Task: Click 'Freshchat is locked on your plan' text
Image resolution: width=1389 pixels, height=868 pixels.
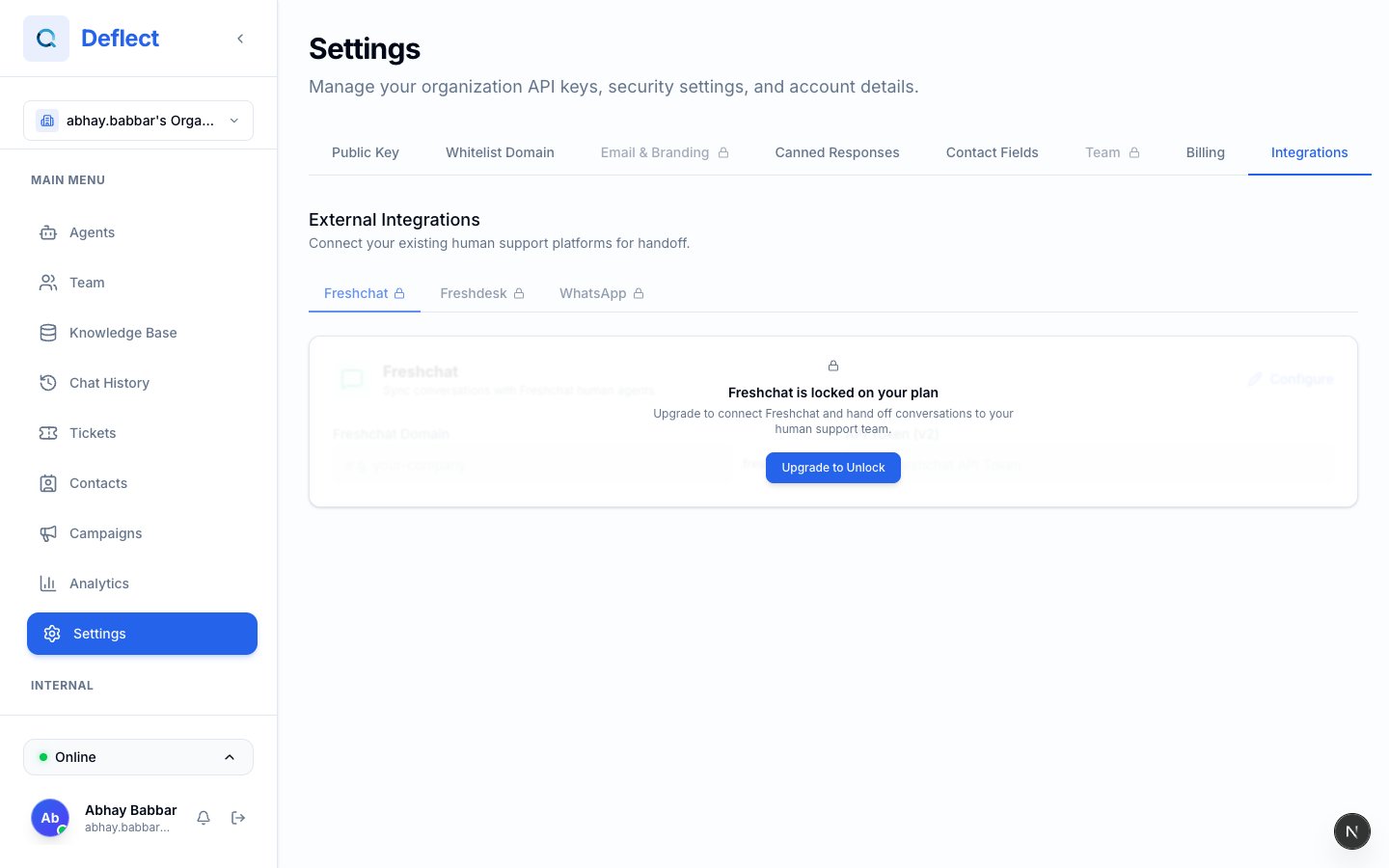Action: [833, 393]
